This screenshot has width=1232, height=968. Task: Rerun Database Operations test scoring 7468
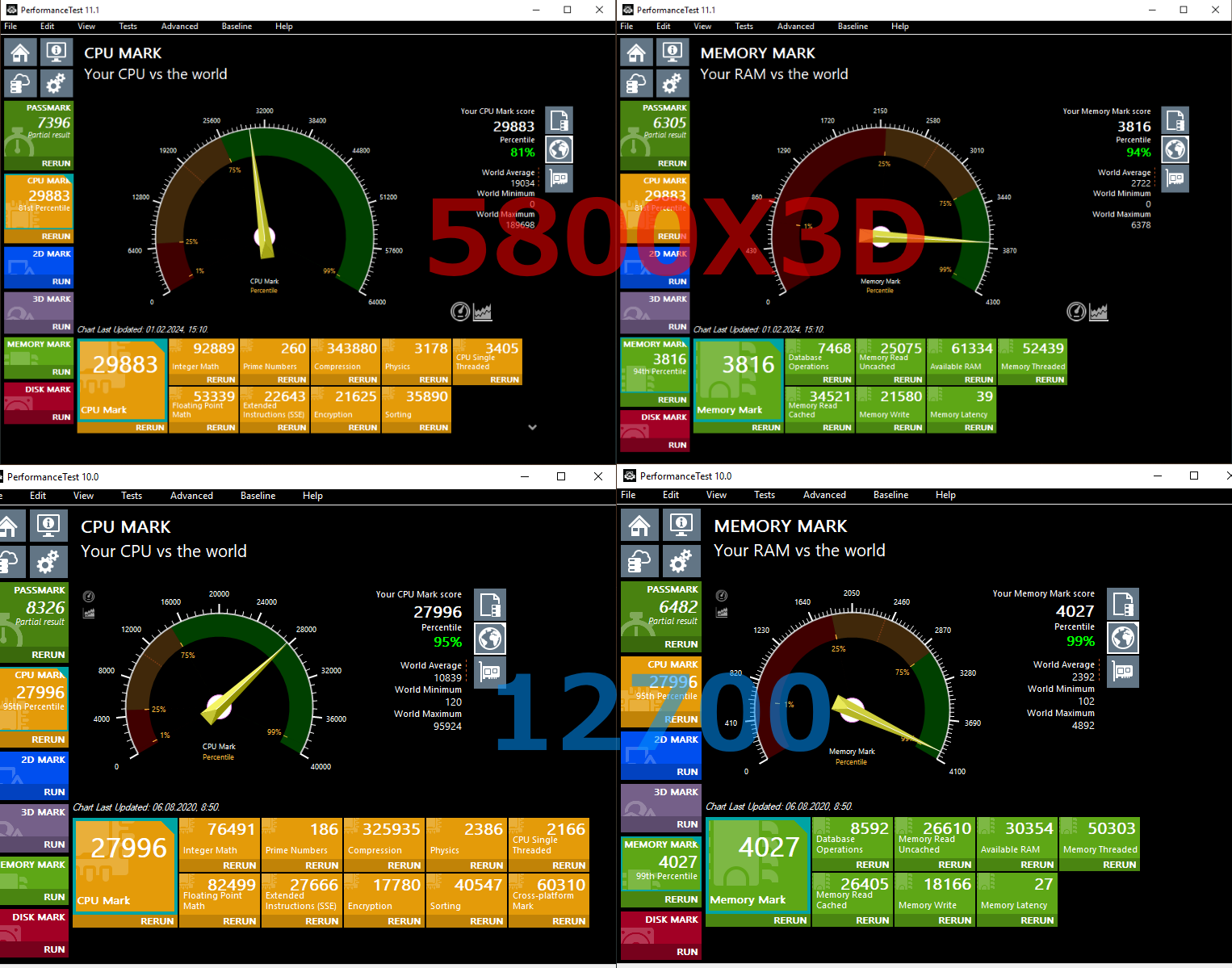pos(836,379)
